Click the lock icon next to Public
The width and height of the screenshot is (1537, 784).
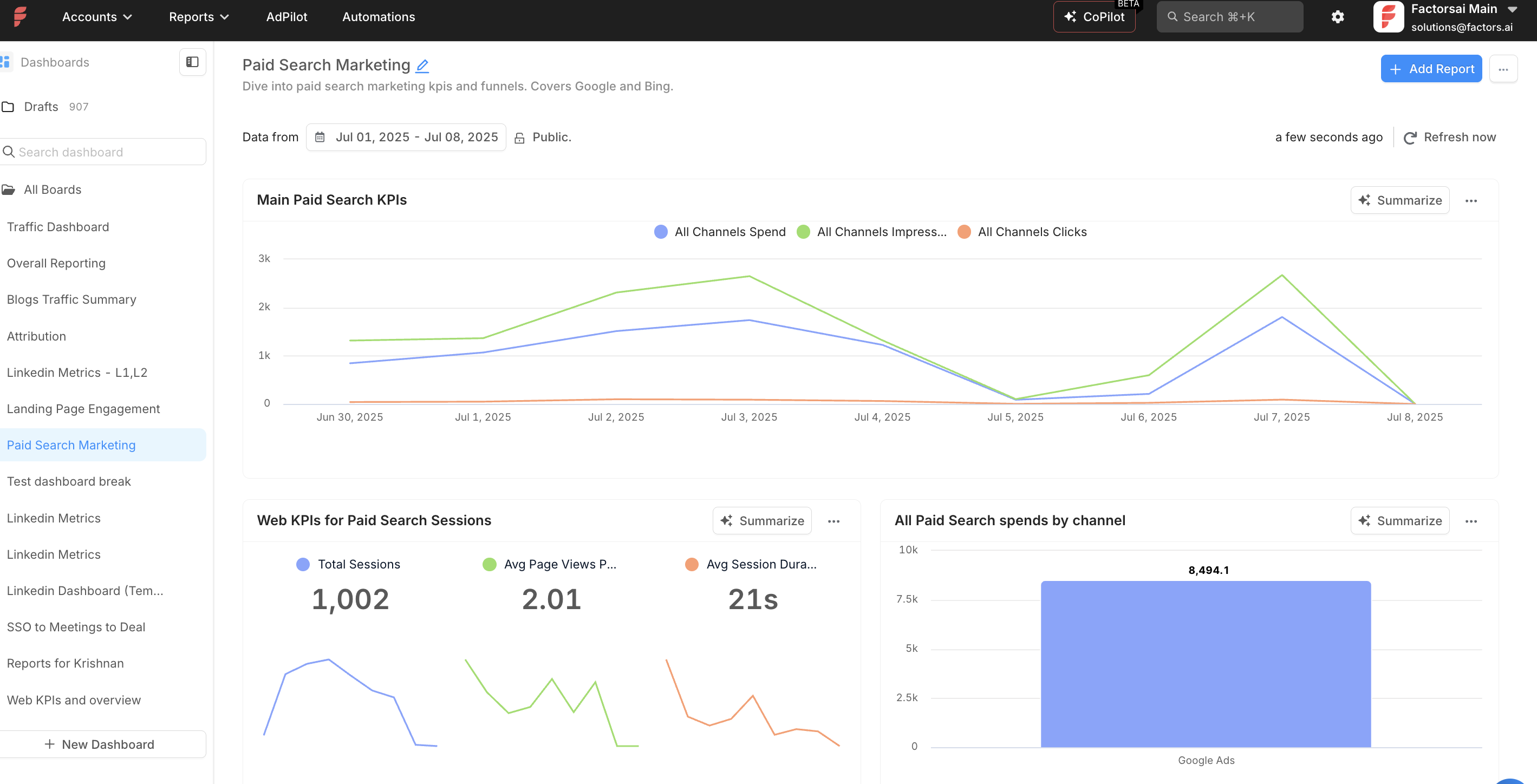[518, 136]
